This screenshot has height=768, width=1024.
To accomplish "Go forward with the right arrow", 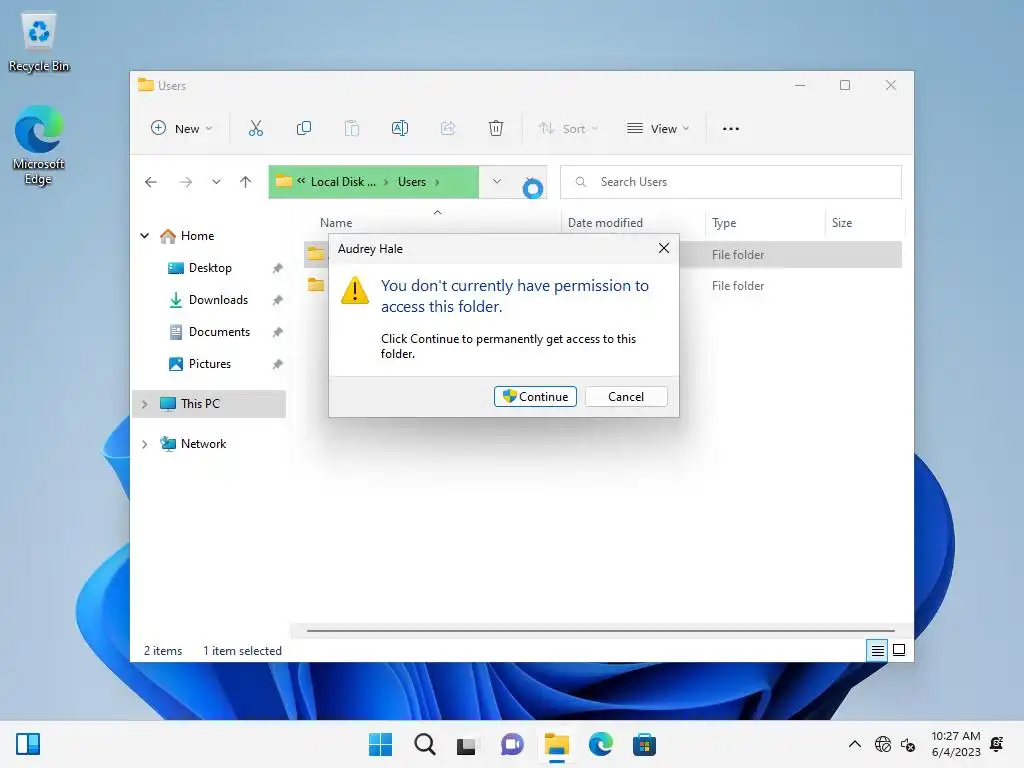I will pyautogui.click(x=185, y=182).
